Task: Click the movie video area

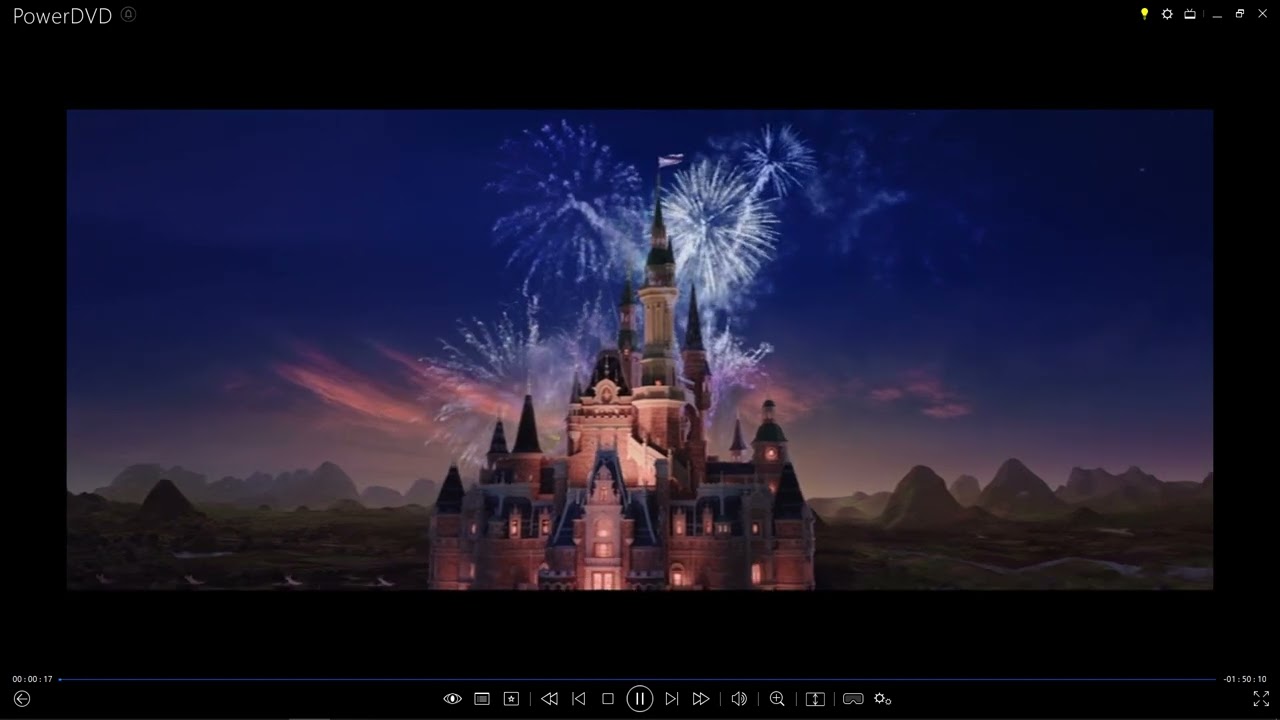Action: (x=640, y=349)
